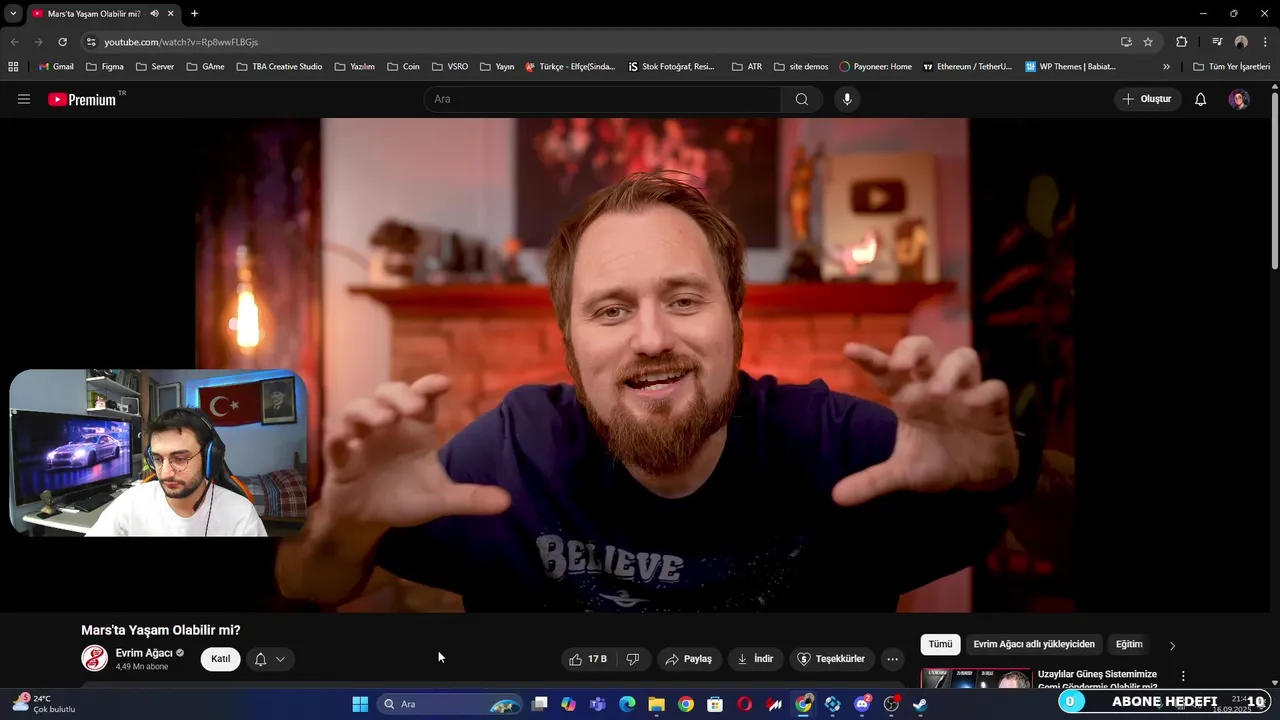
Task: Open the Chrome media control icon
Action: [x=1217, y=42]
